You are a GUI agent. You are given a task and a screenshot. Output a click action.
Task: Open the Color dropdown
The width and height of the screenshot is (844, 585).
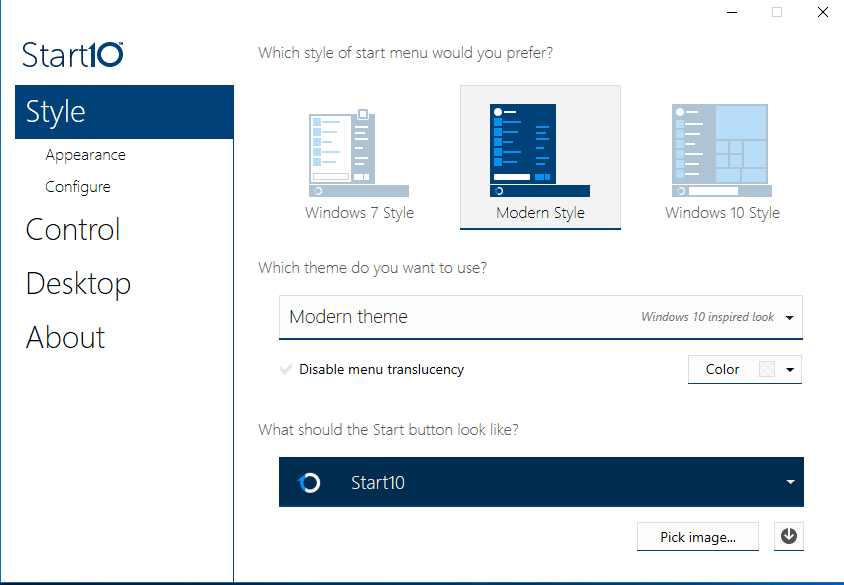coord(790,369)
